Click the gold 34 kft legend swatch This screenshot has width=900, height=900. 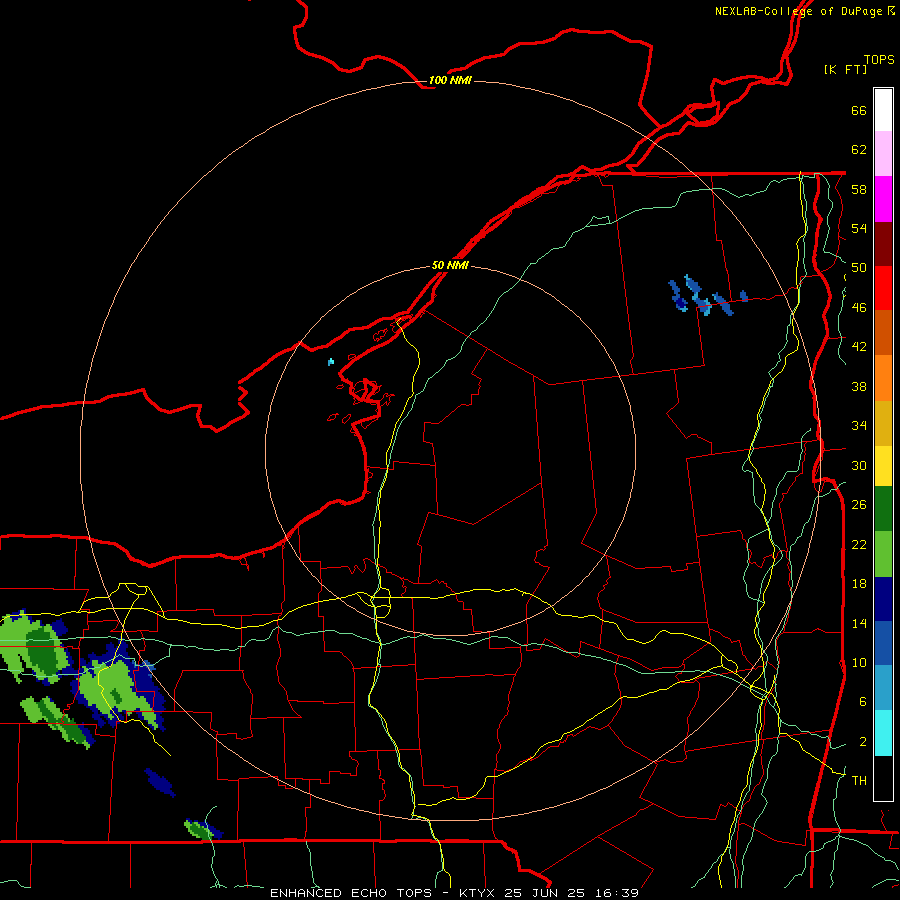point(883,424)
